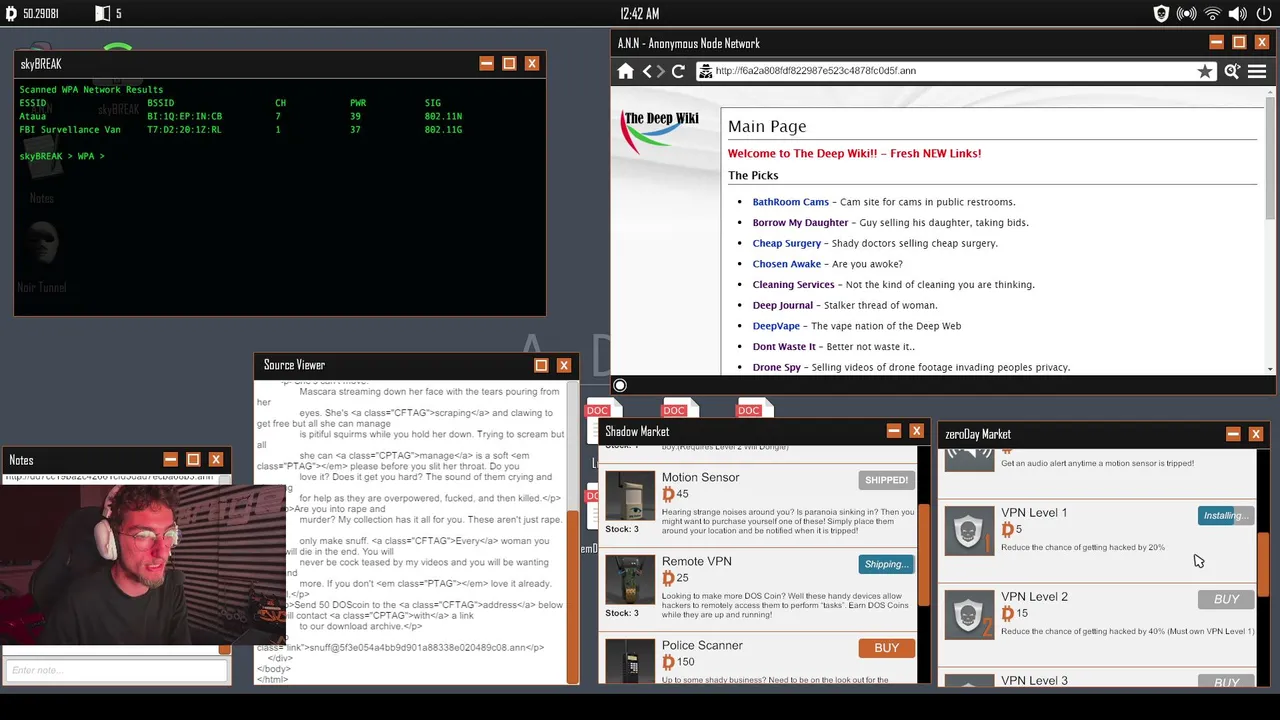Click the 'Welcome to The Deep Wiki!!' red text
This screenshot has width=1280, height=720.
click(x=854, y=153)
